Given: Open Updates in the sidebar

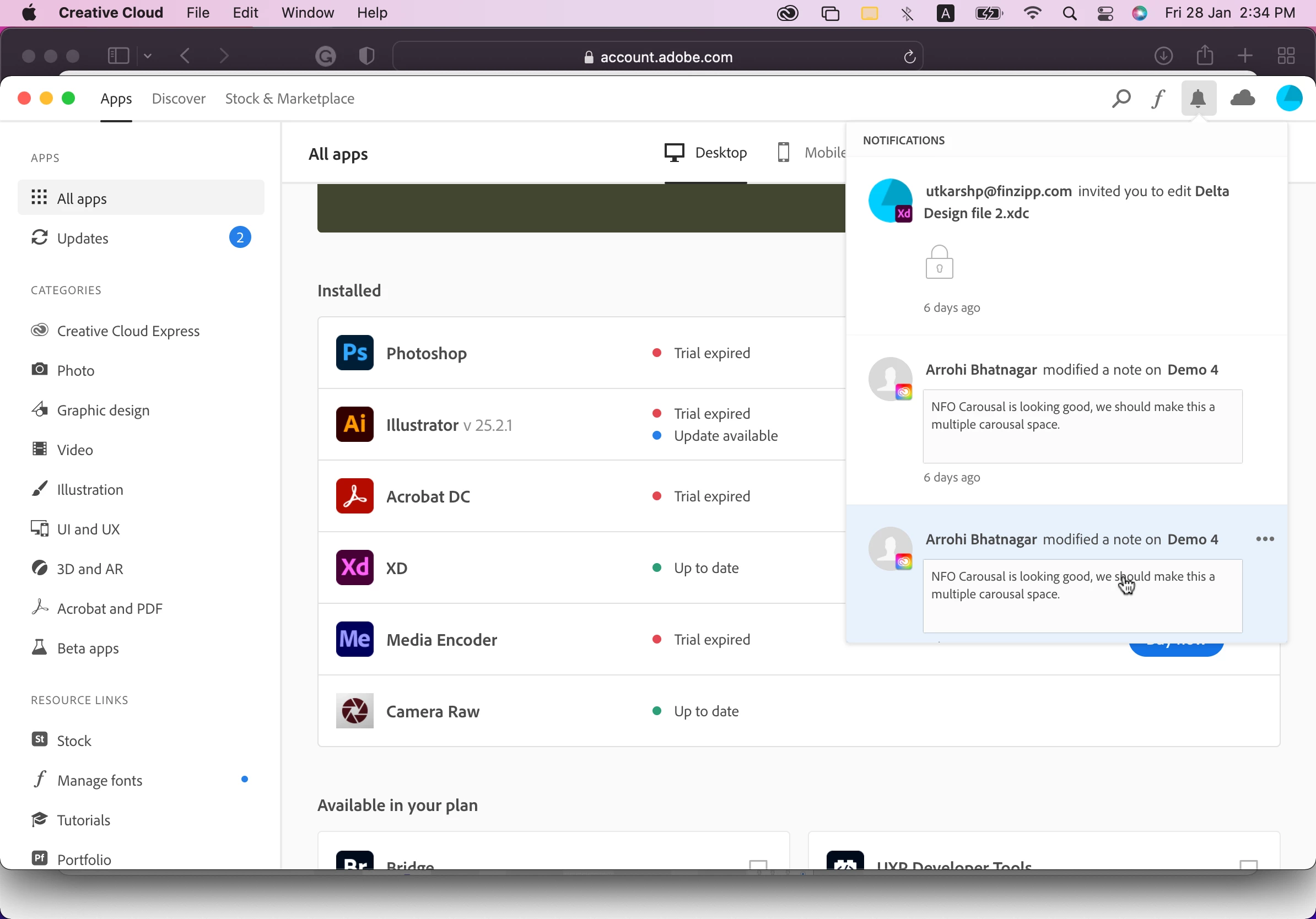Looking at the screenshot, I should 83,239.
